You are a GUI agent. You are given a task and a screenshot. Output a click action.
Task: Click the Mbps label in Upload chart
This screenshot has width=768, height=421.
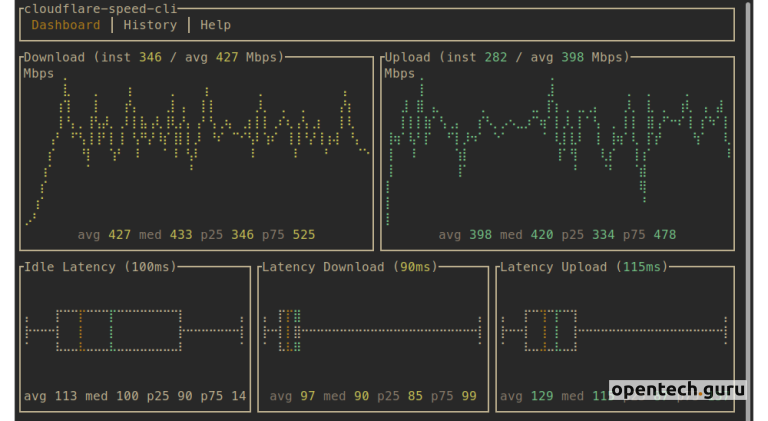click(399, 73)
